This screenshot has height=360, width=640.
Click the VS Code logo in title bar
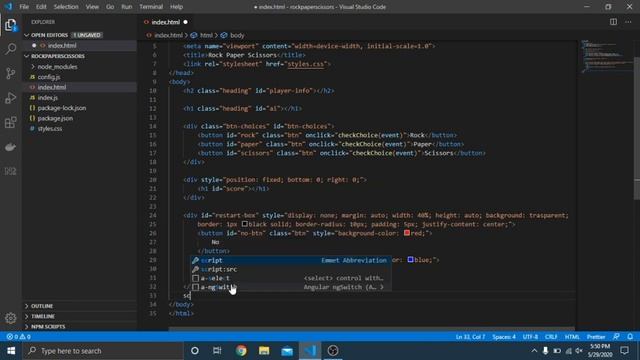(x=9, y=7)
